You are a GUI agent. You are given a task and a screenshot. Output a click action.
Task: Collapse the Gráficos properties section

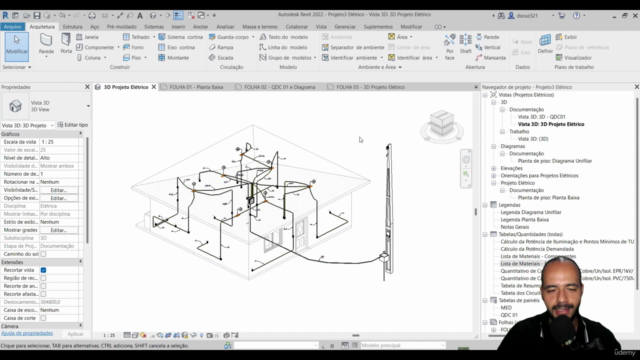pyautogui.click(x=80, y=134)
